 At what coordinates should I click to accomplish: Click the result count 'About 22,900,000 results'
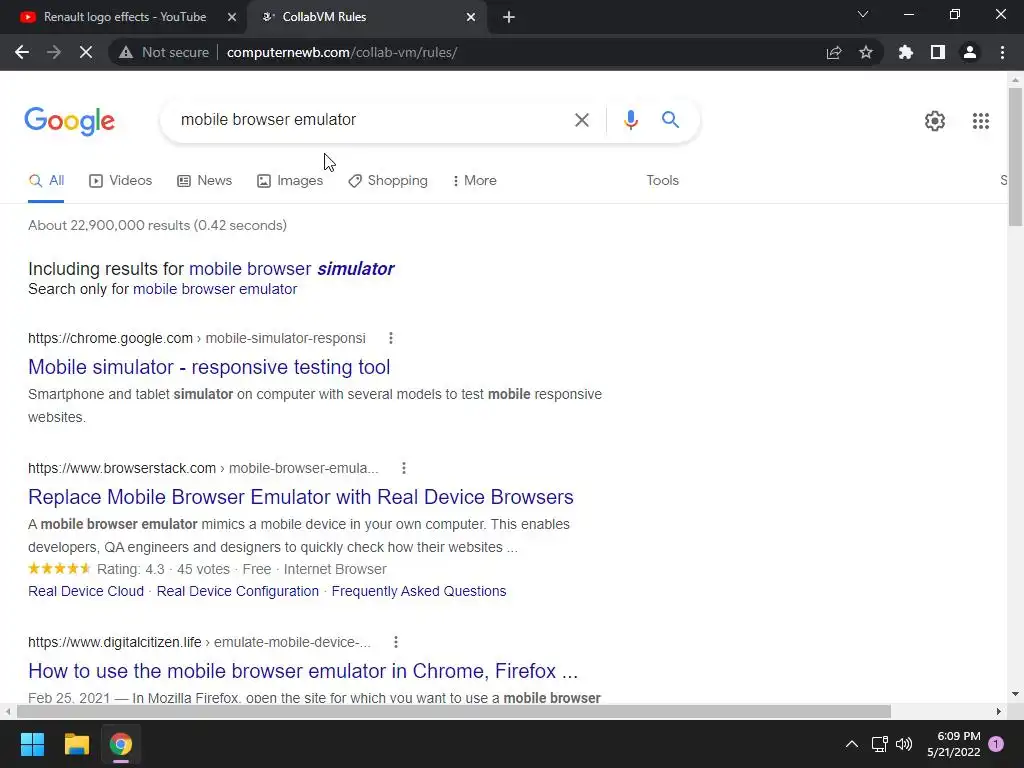tap(157, 225)
